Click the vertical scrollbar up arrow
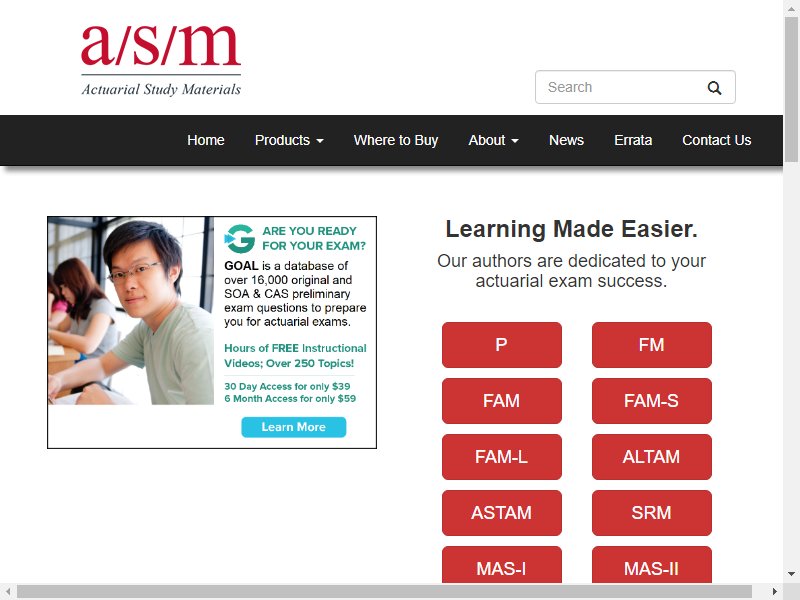 [791, 8]
